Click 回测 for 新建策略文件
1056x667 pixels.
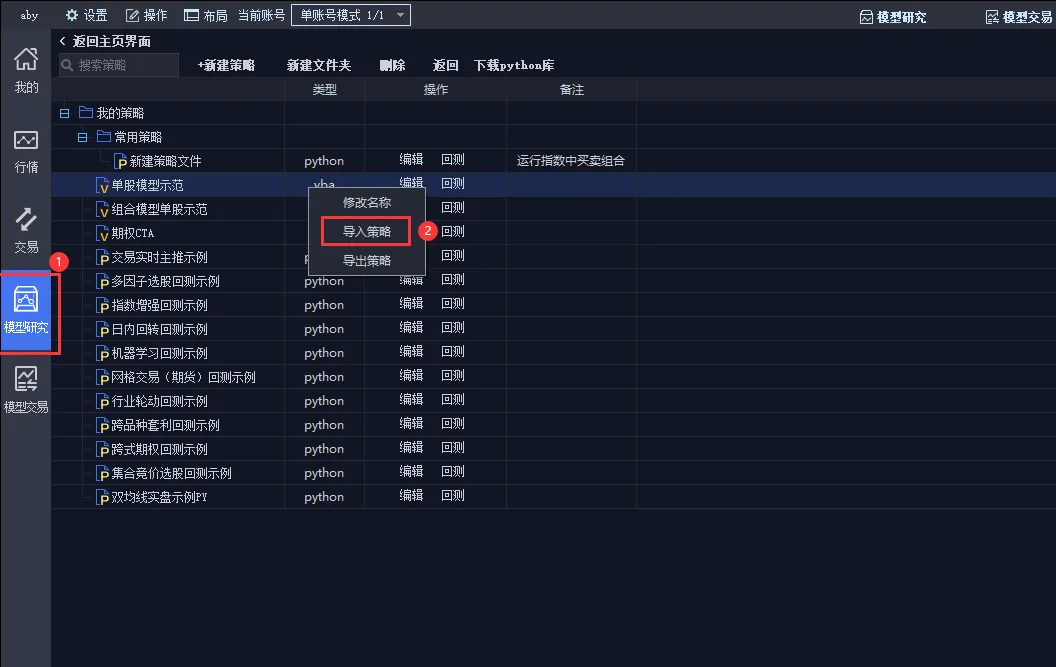coord(453,160)
